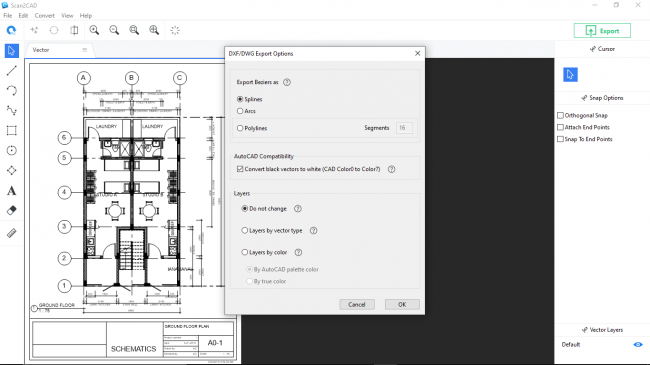Zoom out using the minus magnifier icon
650x365 pixels.
(114, 30)
